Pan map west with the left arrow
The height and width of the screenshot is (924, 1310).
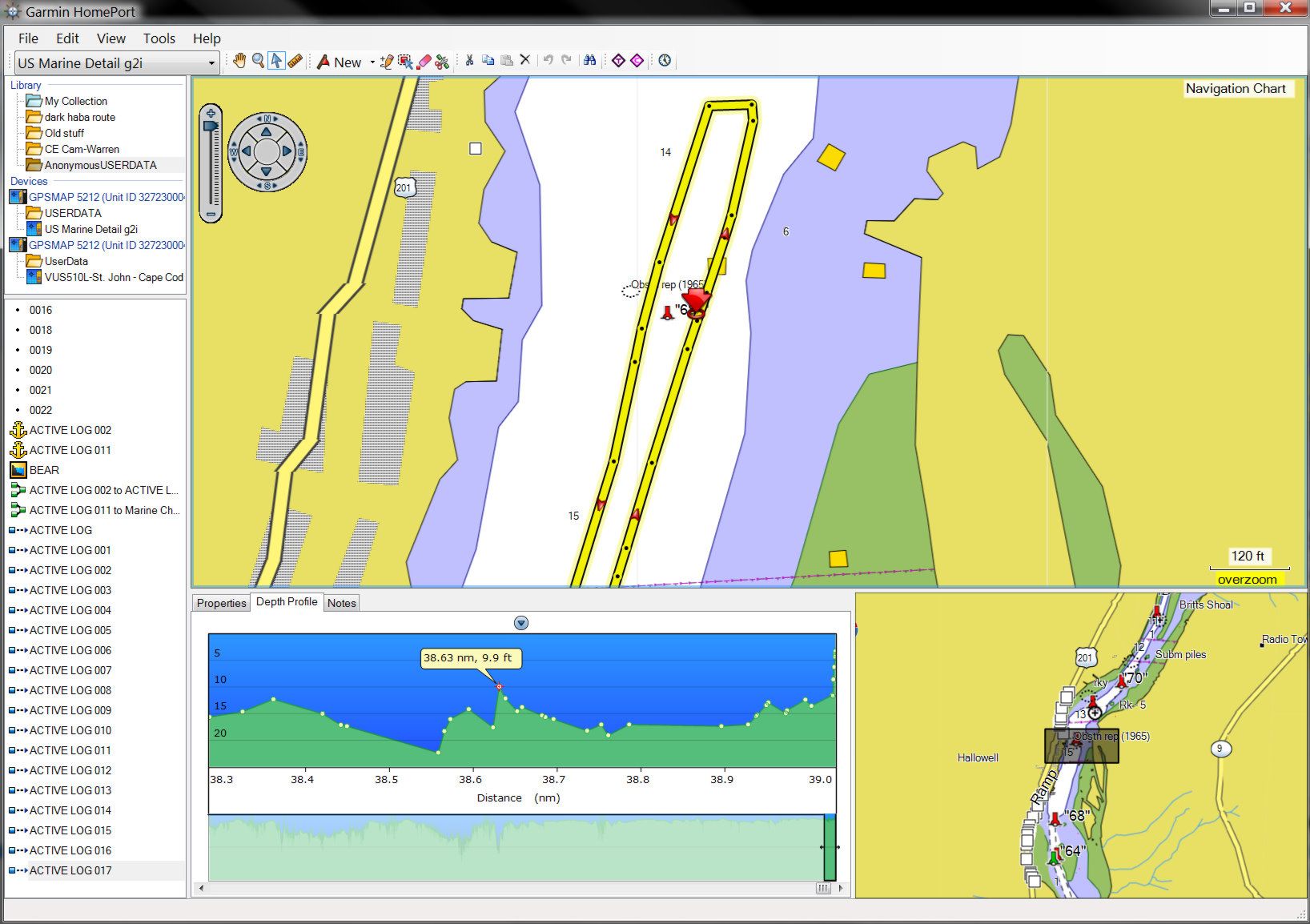click(x=247, y=151)
